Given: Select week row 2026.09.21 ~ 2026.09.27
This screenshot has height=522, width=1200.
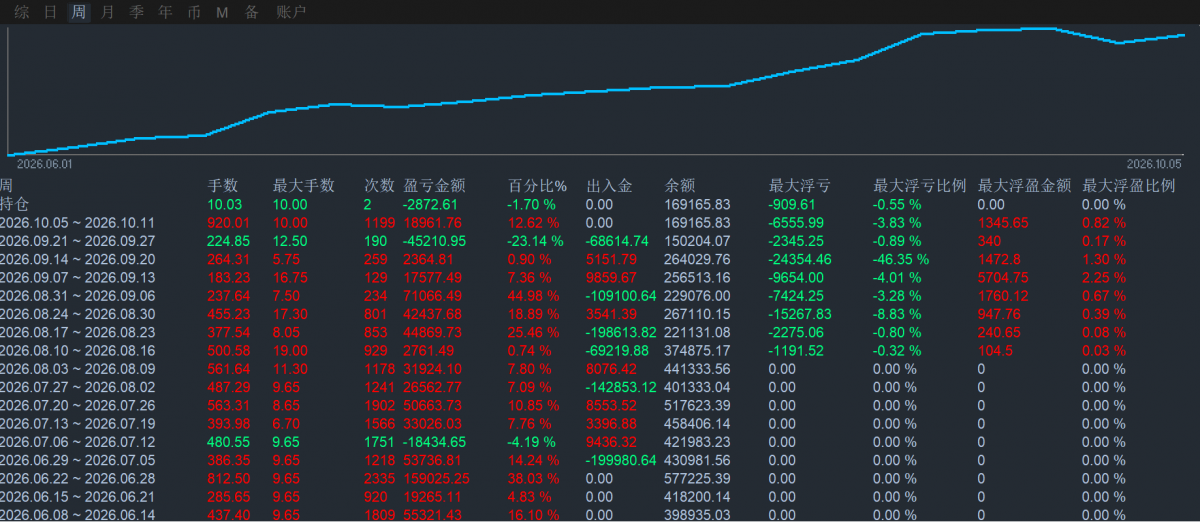Looking at the screenshot, I should (78, 241).
